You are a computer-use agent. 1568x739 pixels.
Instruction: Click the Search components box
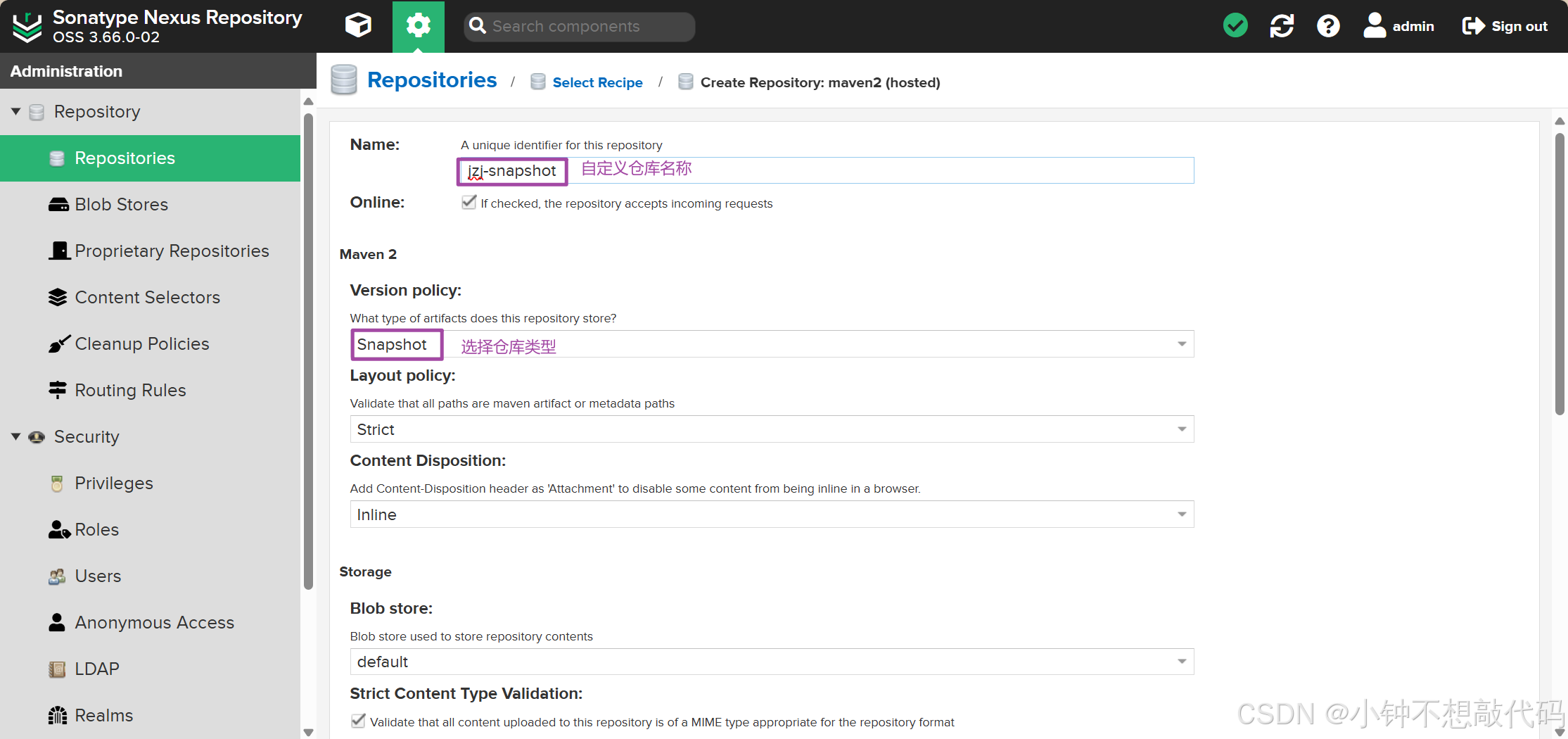(579, 26)
